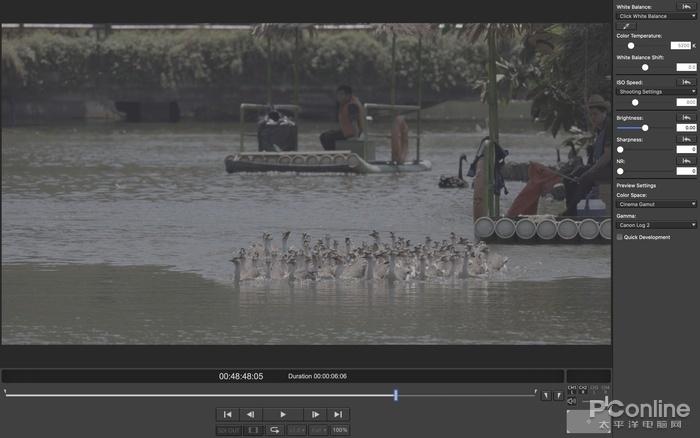Viewport: 700px width, 438px height.
Task: Click the Sharpness slider handle
Action: pyautogui.click(x=620, y=150)
